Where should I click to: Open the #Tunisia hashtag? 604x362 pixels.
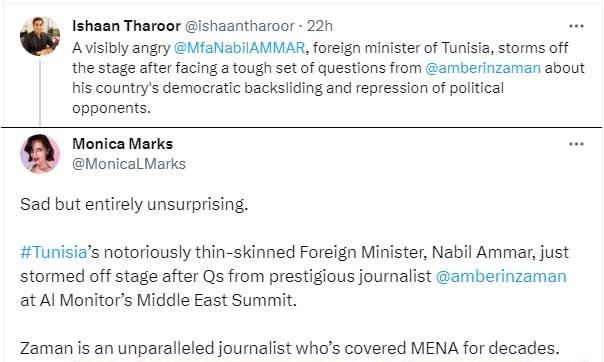[53, 253]
